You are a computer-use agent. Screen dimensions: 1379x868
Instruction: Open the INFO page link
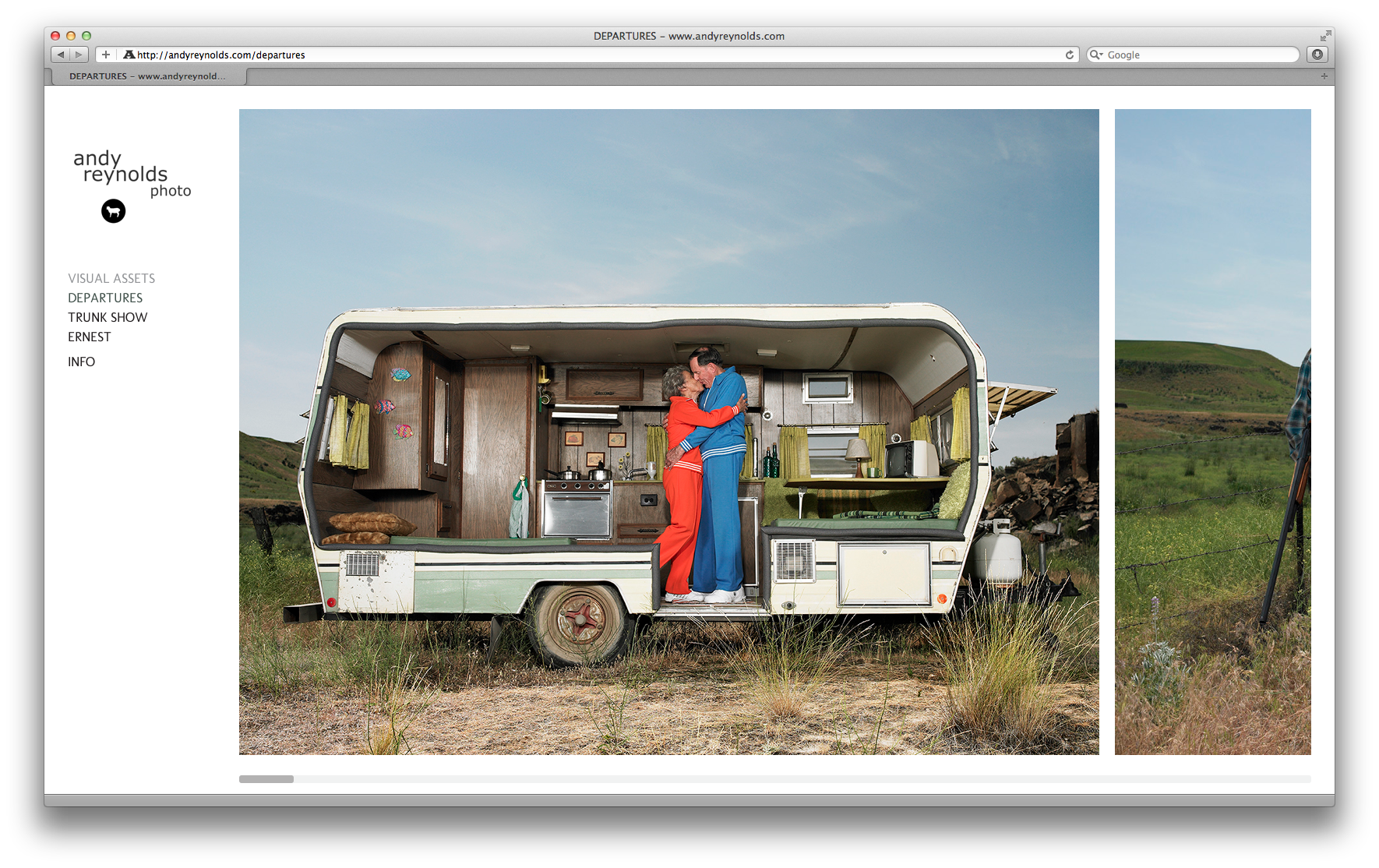coord(82,362)
